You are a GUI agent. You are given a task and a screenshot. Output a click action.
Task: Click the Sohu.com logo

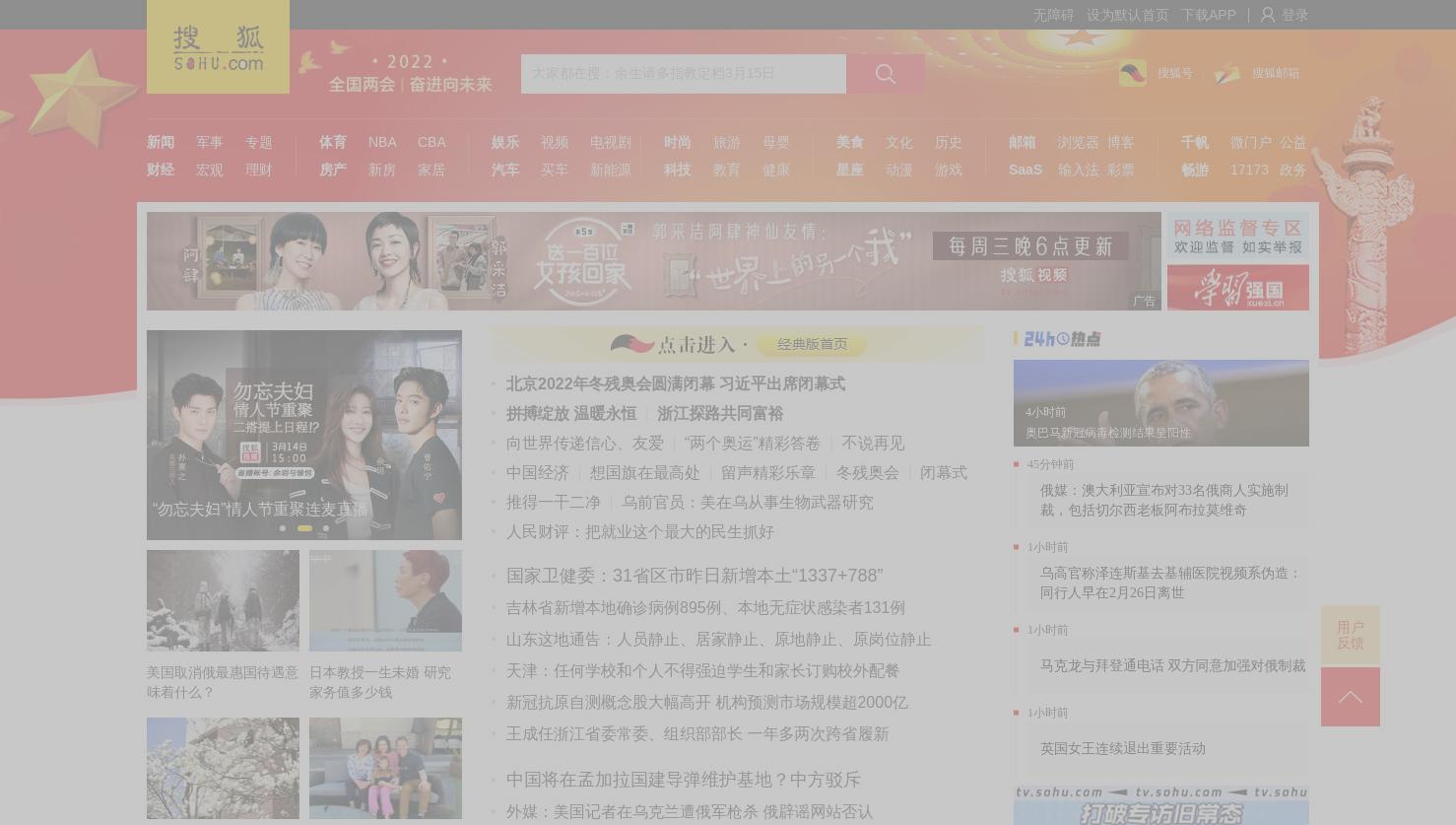click(218, 47)
